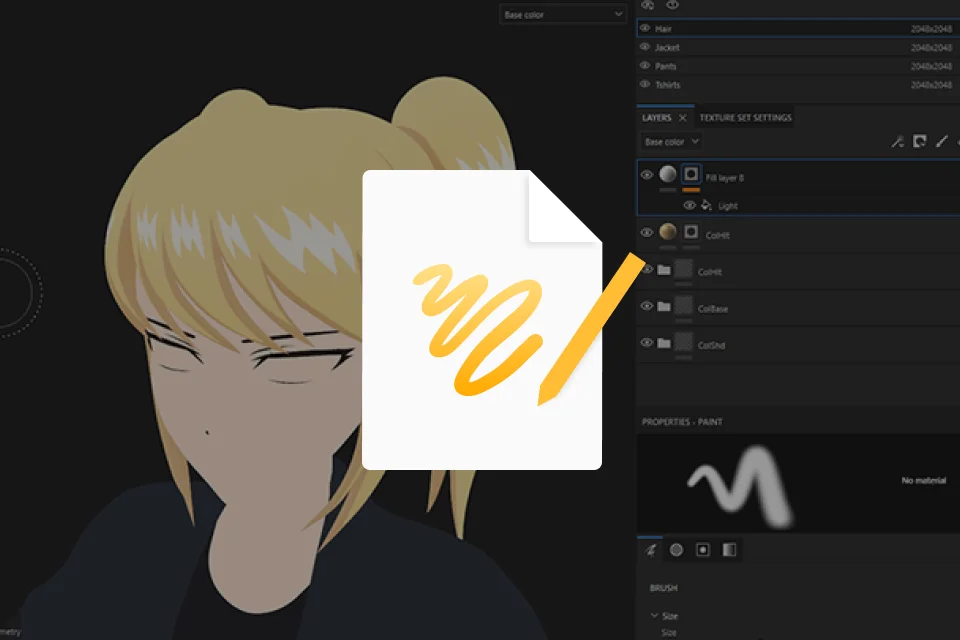Open the Layers panel Base color dropdown
The width and height of the screenshot is (960, 640).
point(671,141)
